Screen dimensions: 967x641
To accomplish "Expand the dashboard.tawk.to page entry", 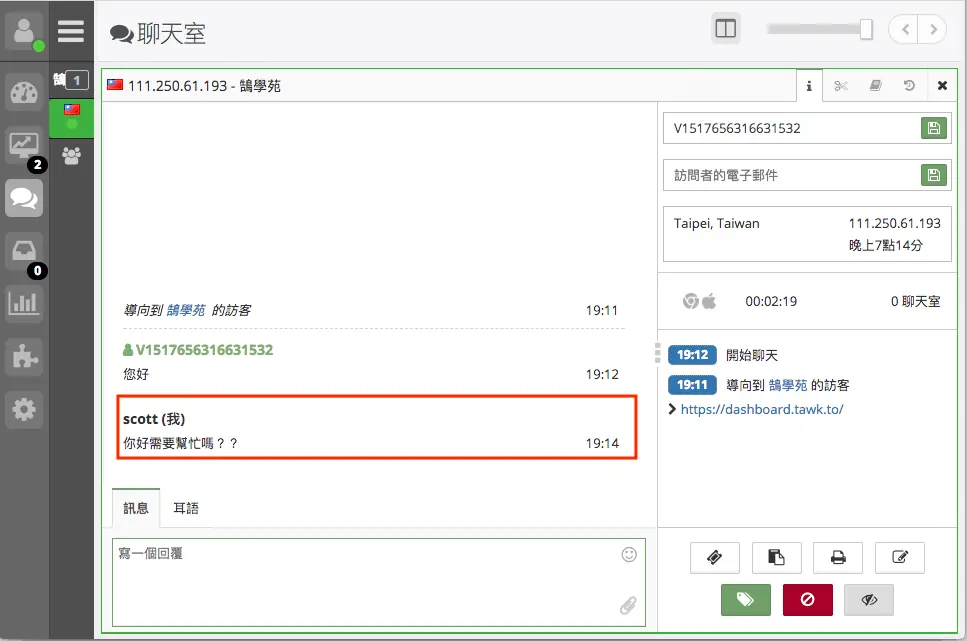I will pos(672,409).
